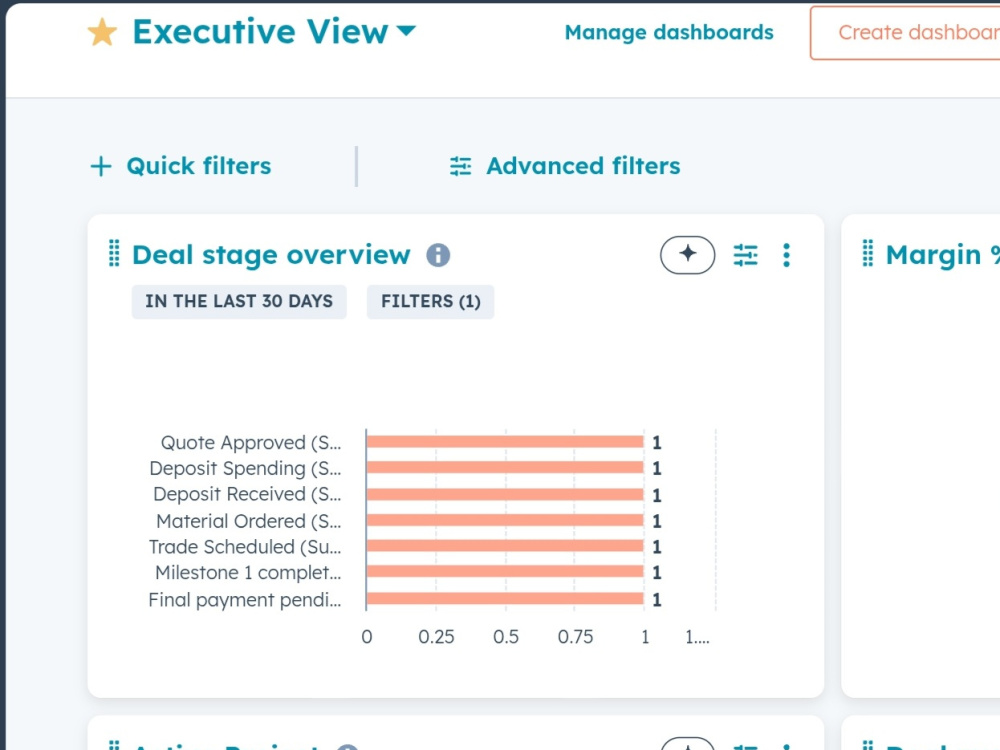Screen dimensions: 1000x750
Task: Select the Deposit Received bar
Action: click(x=505, y=494)
